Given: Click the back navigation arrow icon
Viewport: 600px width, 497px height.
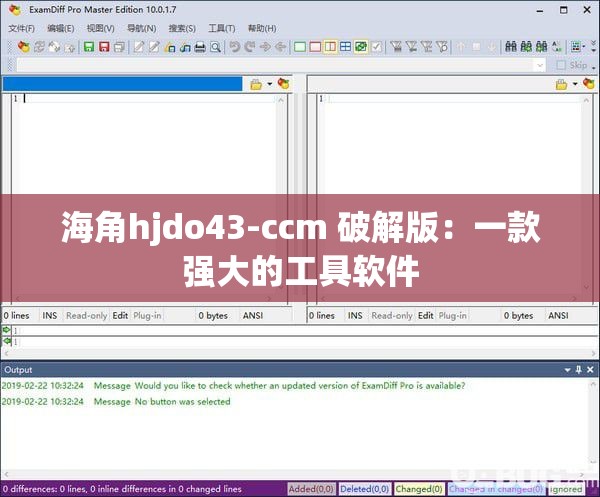Looking at the screenshot, I should point(280,47).
